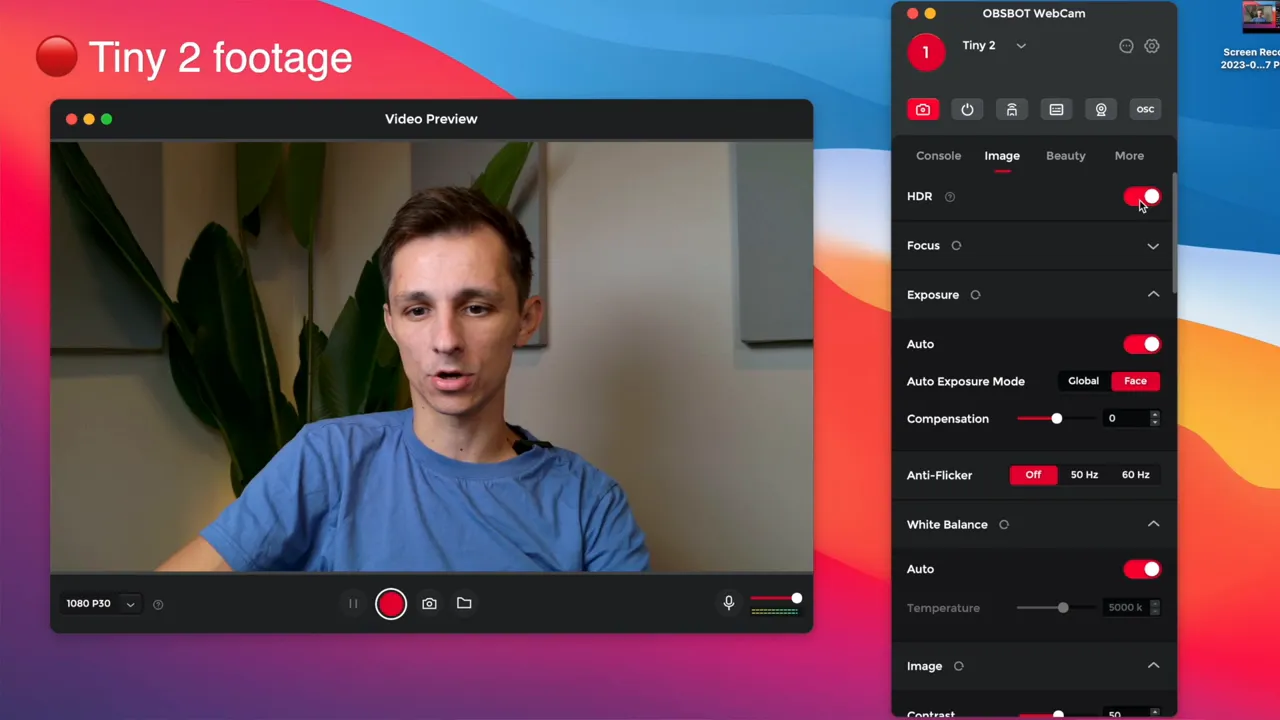
Task: Click the OSC button in the toolbar
Action: 1145,110
